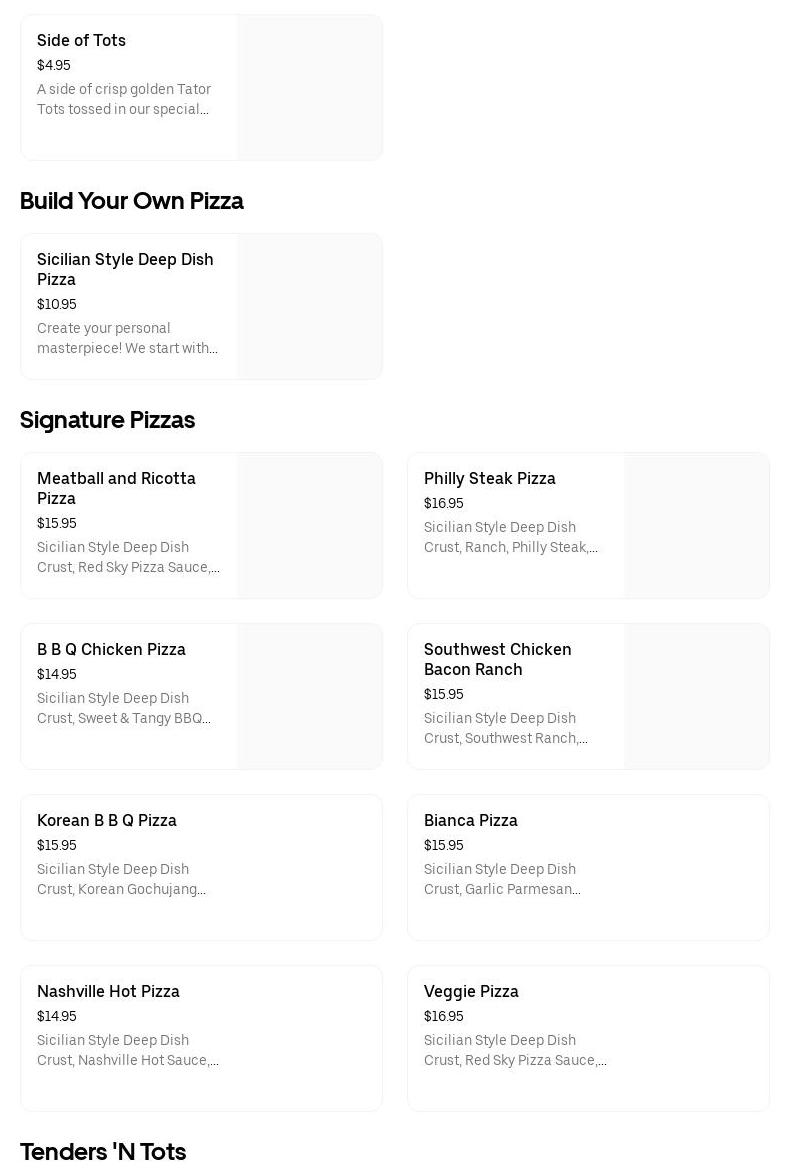Click the Signature Pizzas section heading

click(x=108, y=420)
